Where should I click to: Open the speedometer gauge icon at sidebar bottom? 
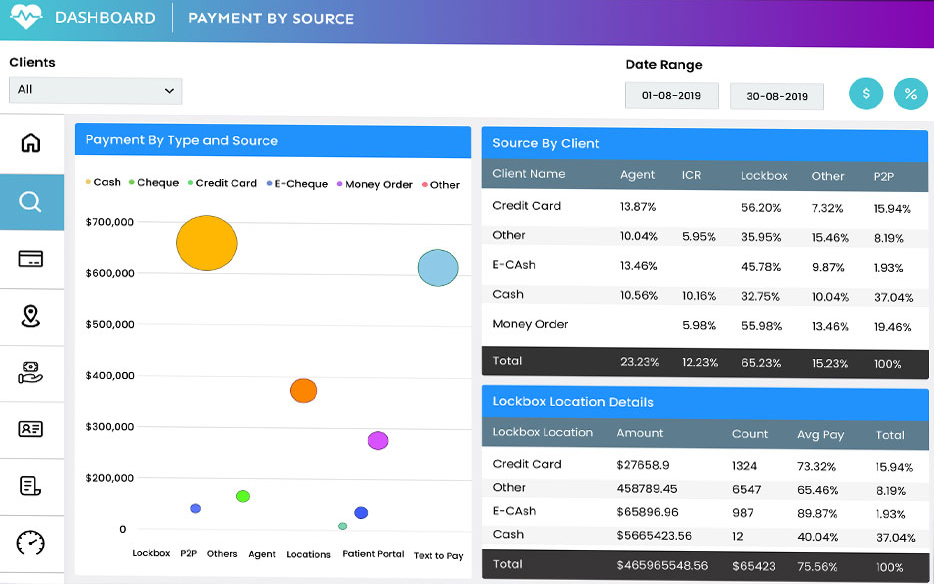[32, 541]
